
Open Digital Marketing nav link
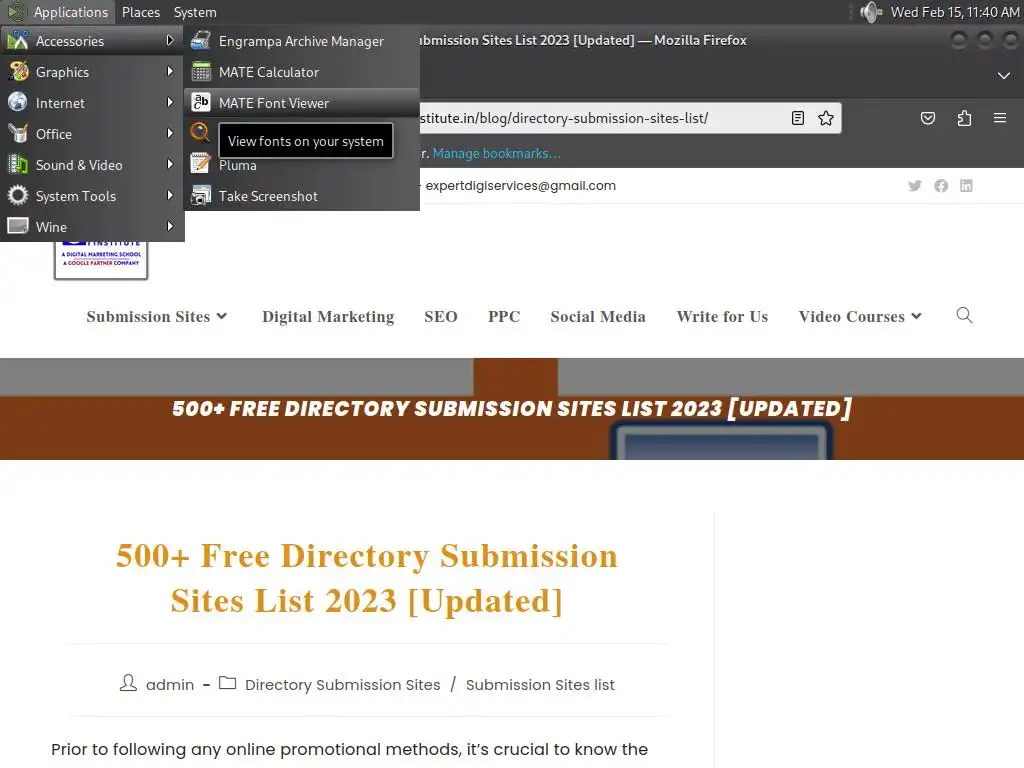(x=328, y=317)
